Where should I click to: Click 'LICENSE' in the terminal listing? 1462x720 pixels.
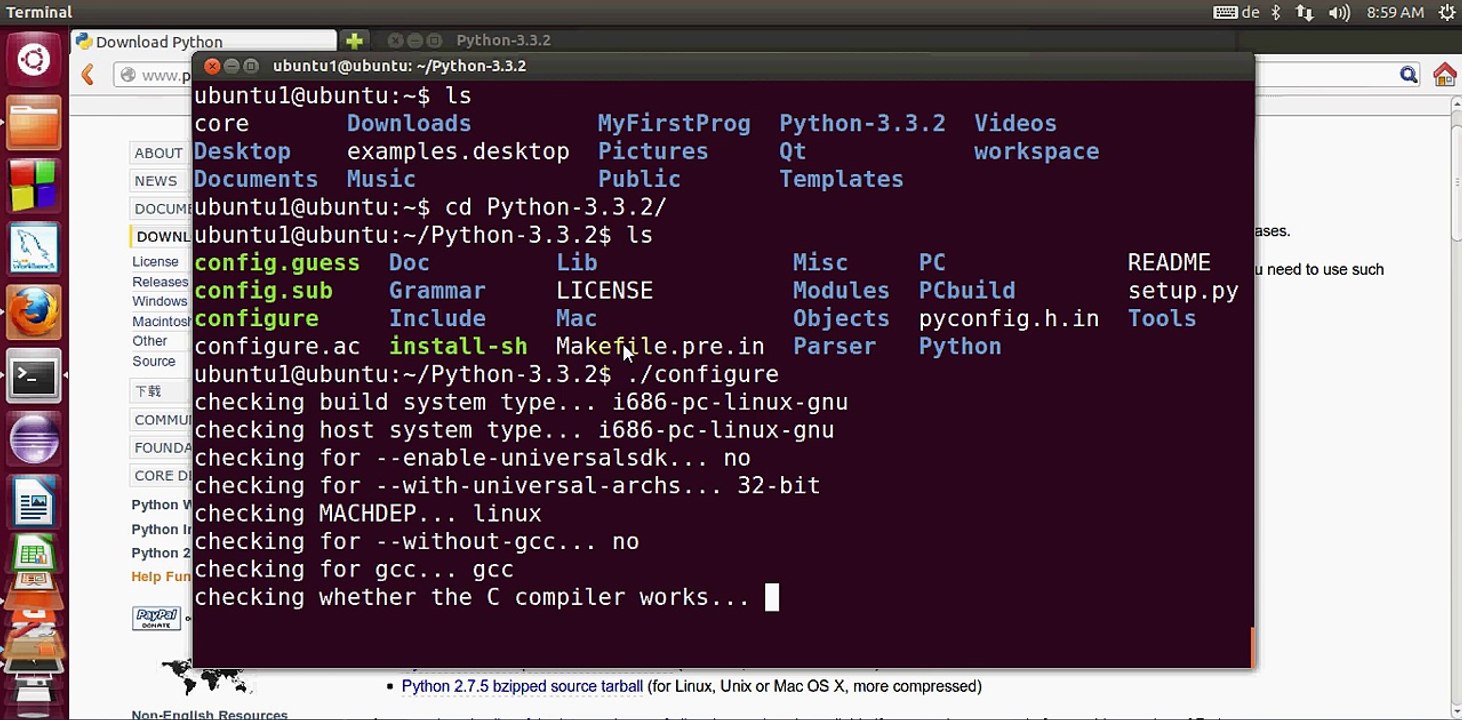[604, 291]
